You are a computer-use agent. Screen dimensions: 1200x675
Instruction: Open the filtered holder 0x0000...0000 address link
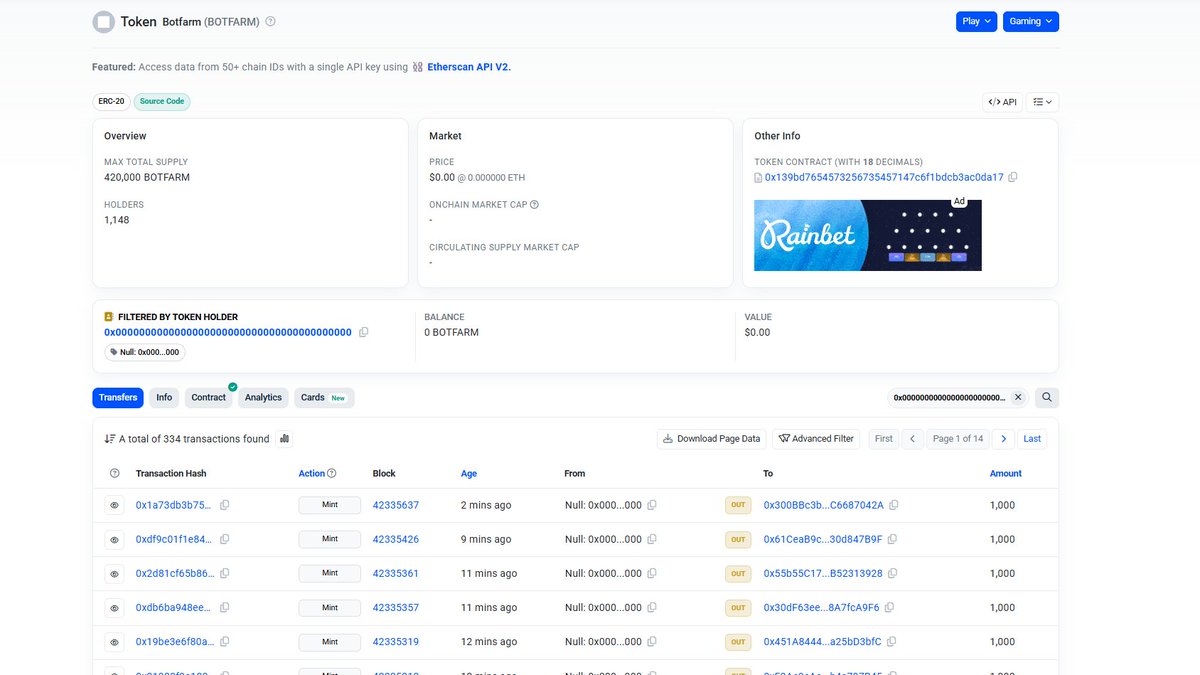228,332
